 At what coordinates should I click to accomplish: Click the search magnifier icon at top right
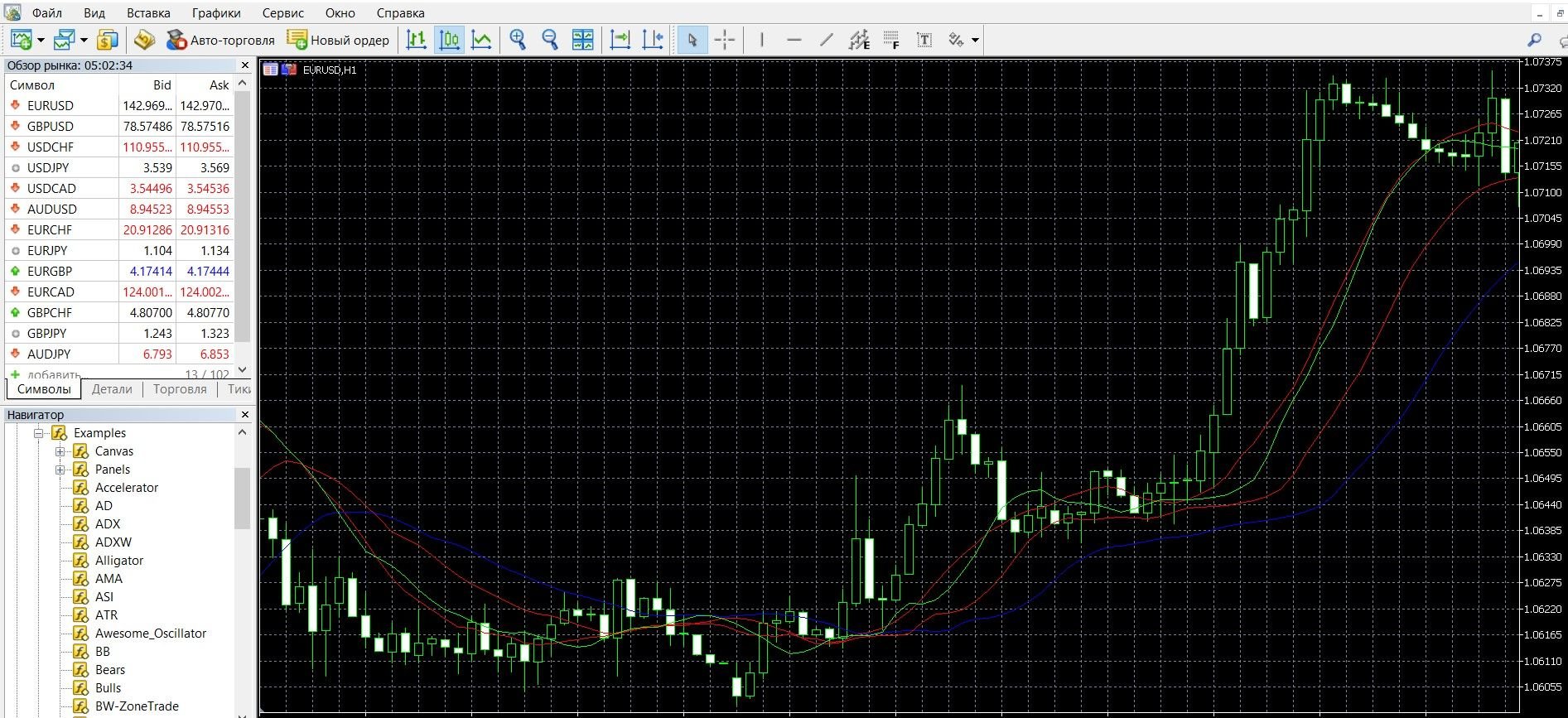coord(1535,40)
